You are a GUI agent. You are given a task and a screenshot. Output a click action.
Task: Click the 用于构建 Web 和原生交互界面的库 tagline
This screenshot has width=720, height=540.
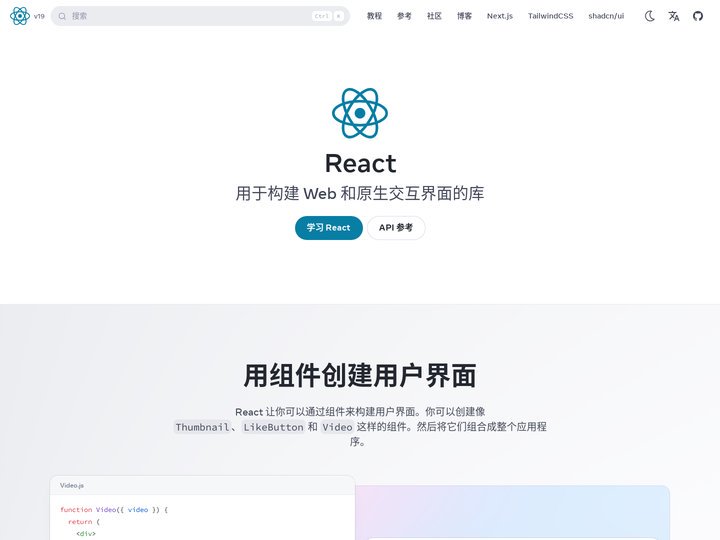[x=360, y=193]
